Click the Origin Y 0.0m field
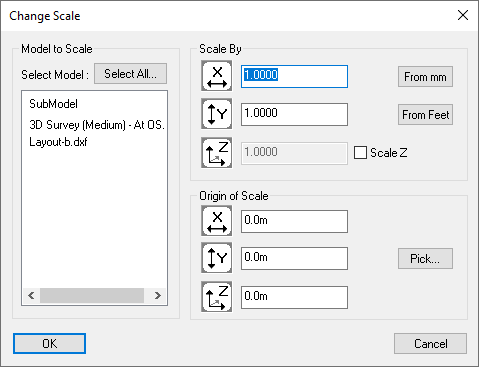479x367 pixels. click(x=294, y=258)
